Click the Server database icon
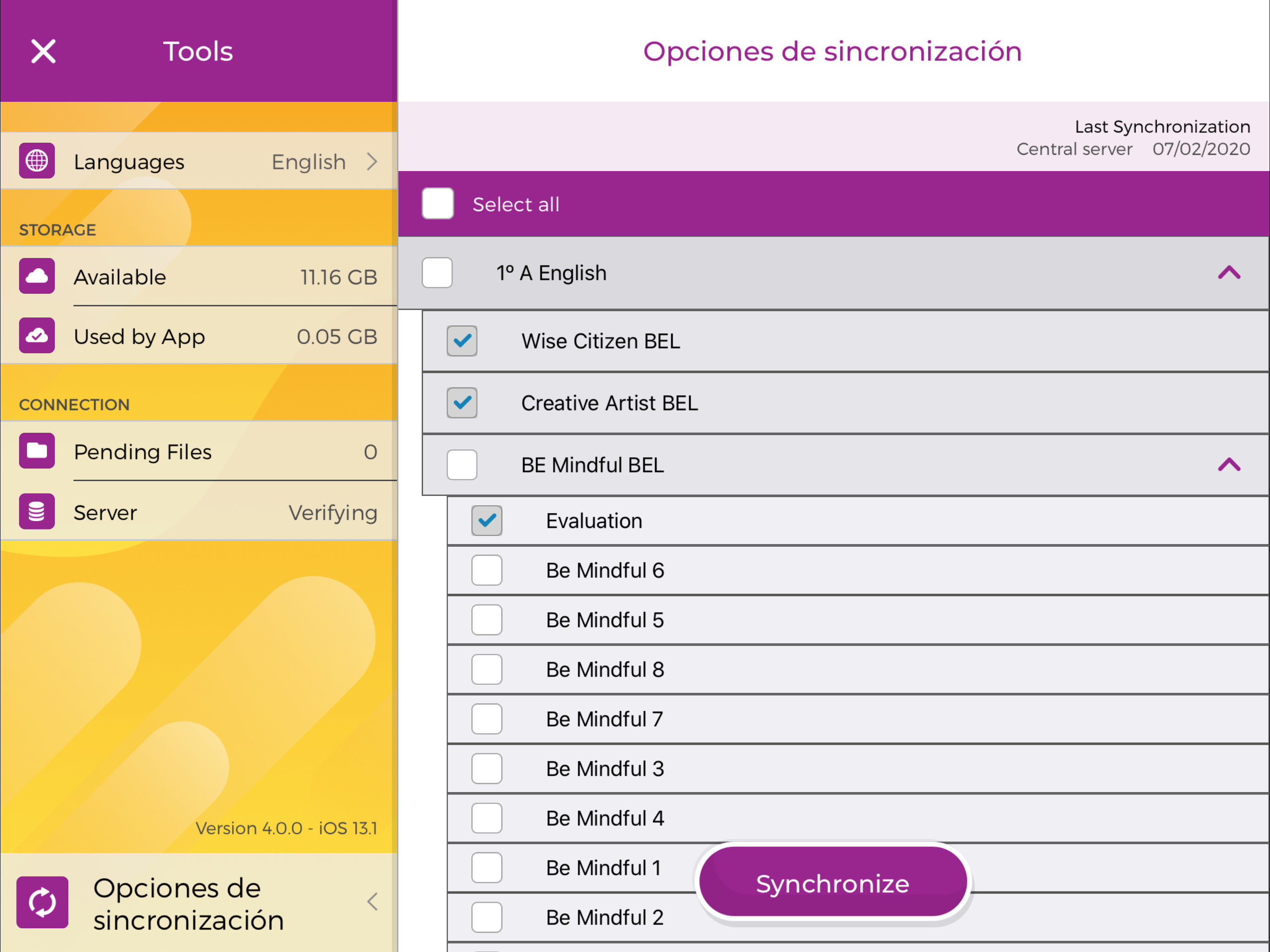This screenshot has height=952, width=1270. coord(37,511)
